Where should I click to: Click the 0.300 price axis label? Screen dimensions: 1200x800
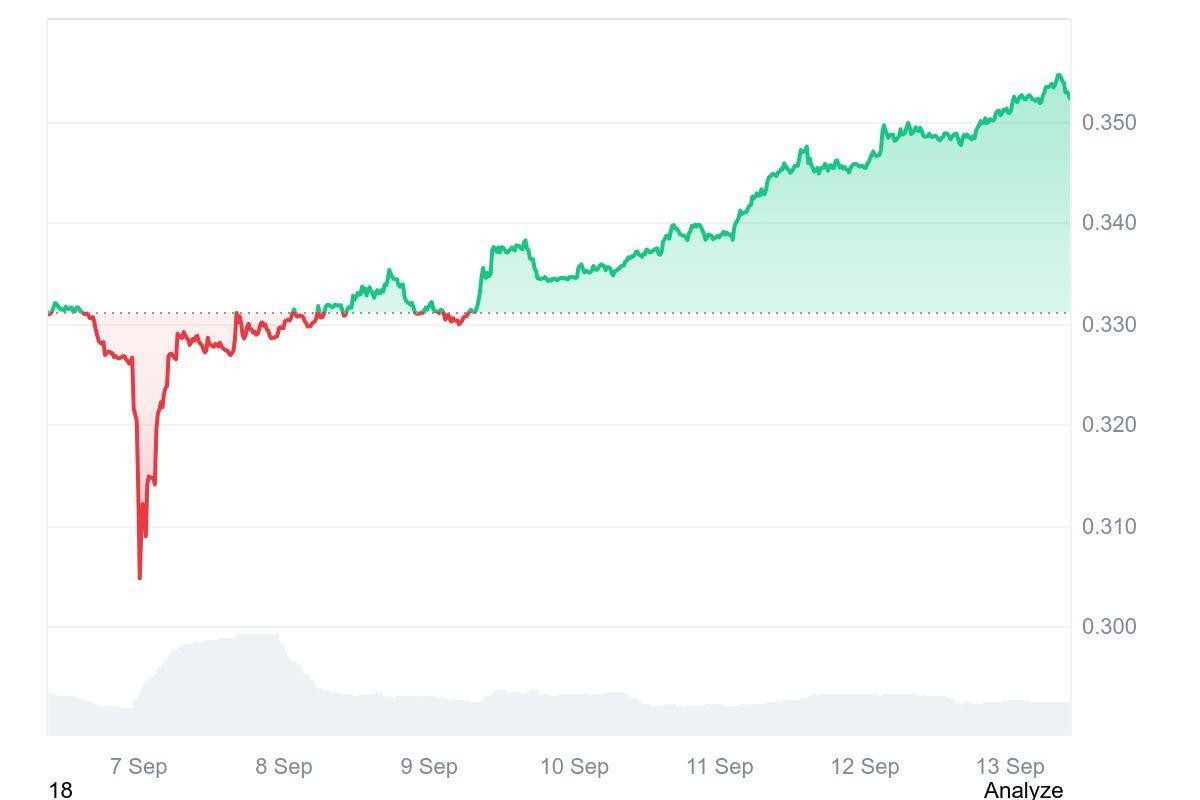(1109, 626)
